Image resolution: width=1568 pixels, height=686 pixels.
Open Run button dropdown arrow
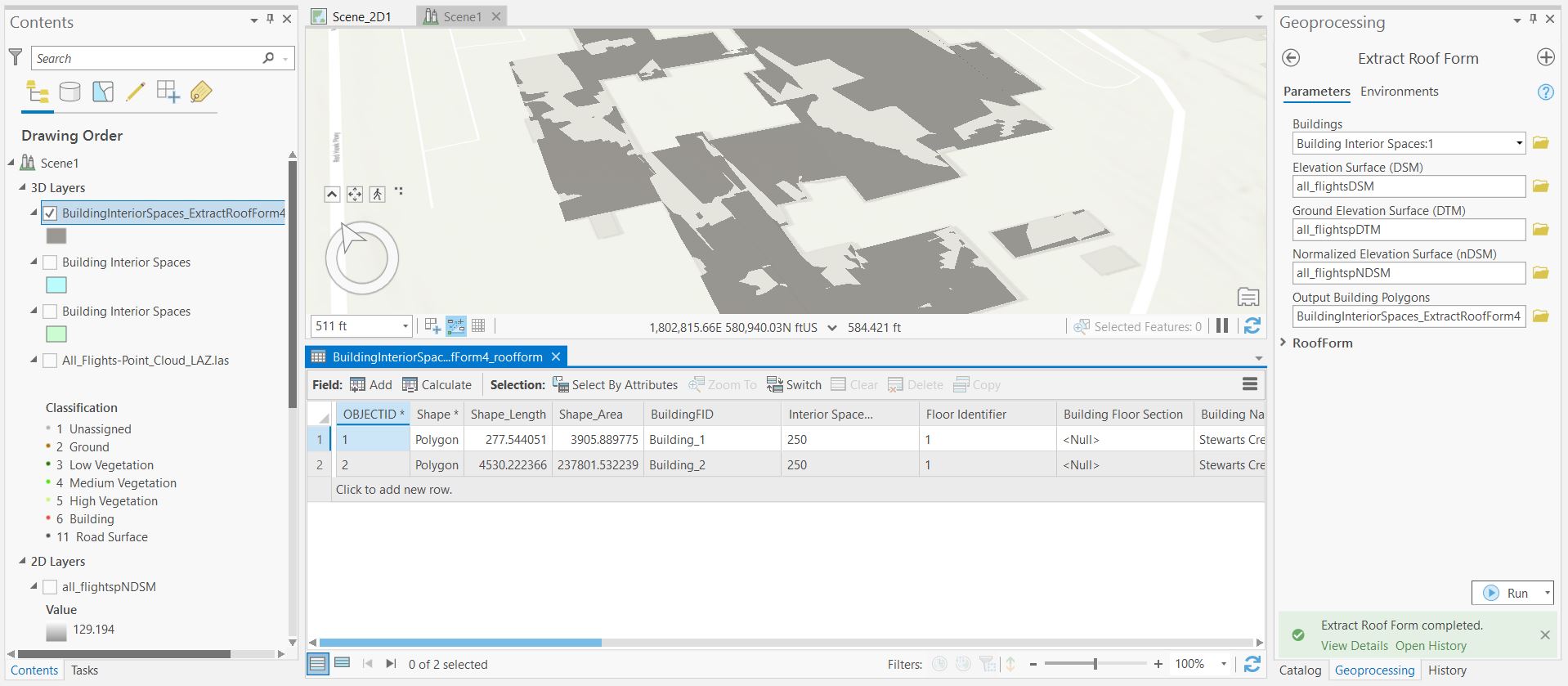1547,593
